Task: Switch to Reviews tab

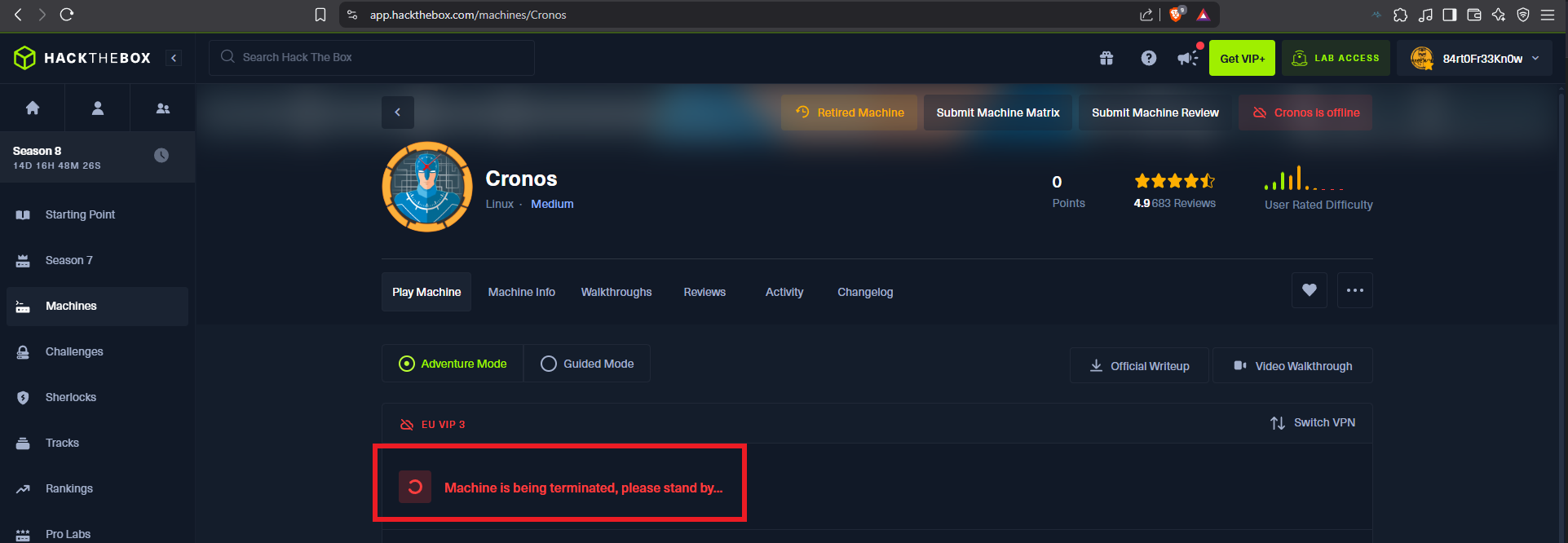Action: point(704,292)
